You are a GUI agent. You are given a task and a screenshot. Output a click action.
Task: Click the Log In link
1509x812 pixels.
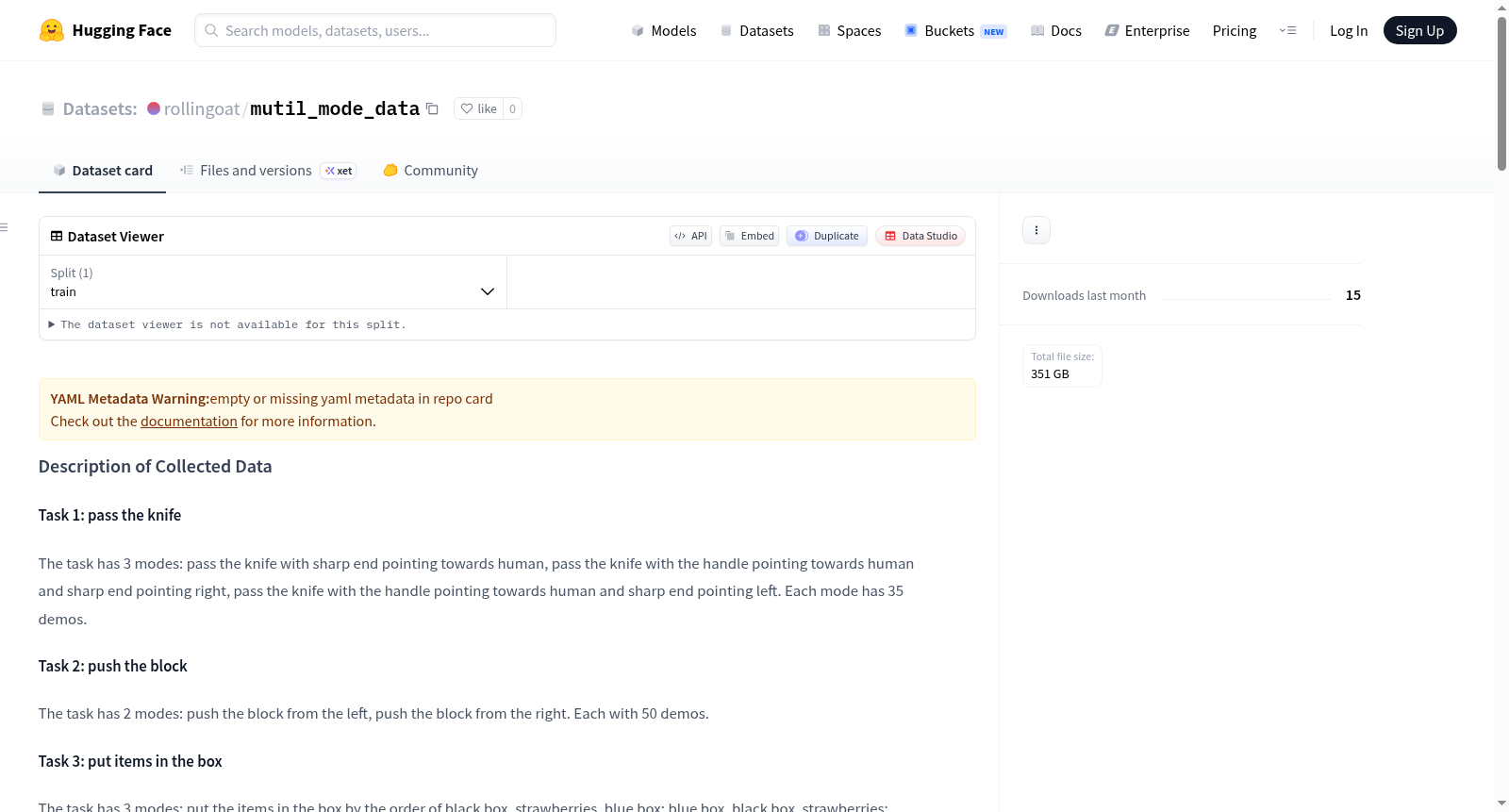click(1349, 30)
